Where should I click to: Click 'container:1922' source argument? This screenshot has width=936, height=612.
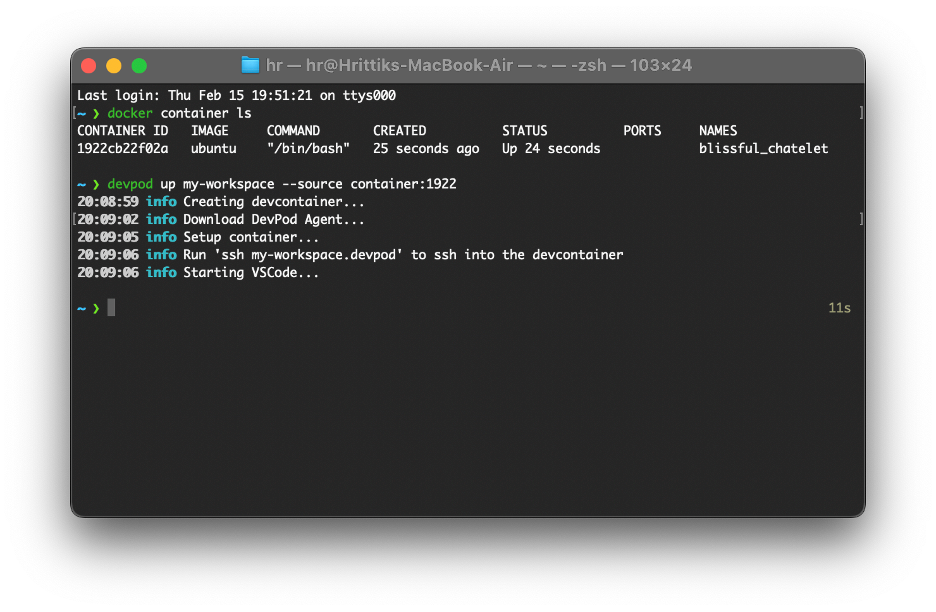[x=404, y=184]
